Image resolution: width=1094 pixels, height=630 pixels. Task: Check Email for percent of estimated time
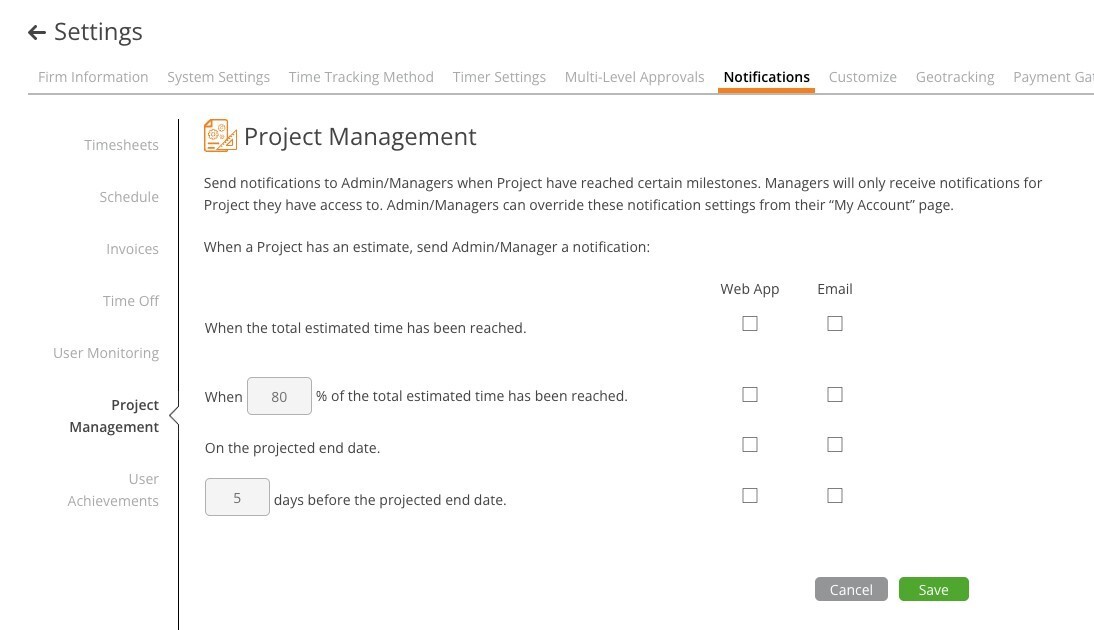[x=834, y=395]
